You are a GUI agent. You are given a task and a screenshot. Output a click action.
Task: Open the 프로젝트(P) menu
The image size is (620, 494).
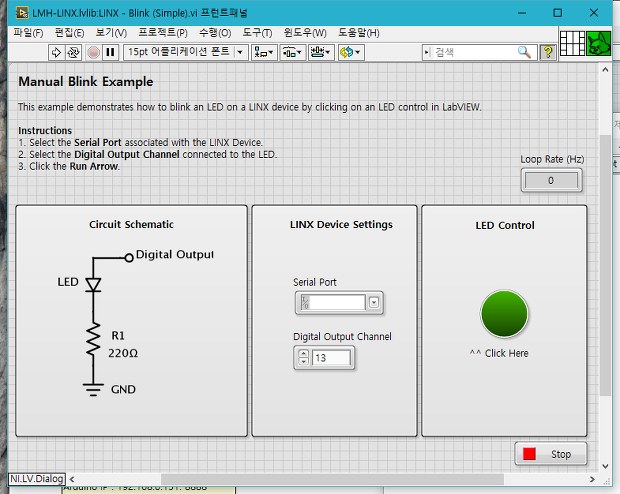click(163, 33)
